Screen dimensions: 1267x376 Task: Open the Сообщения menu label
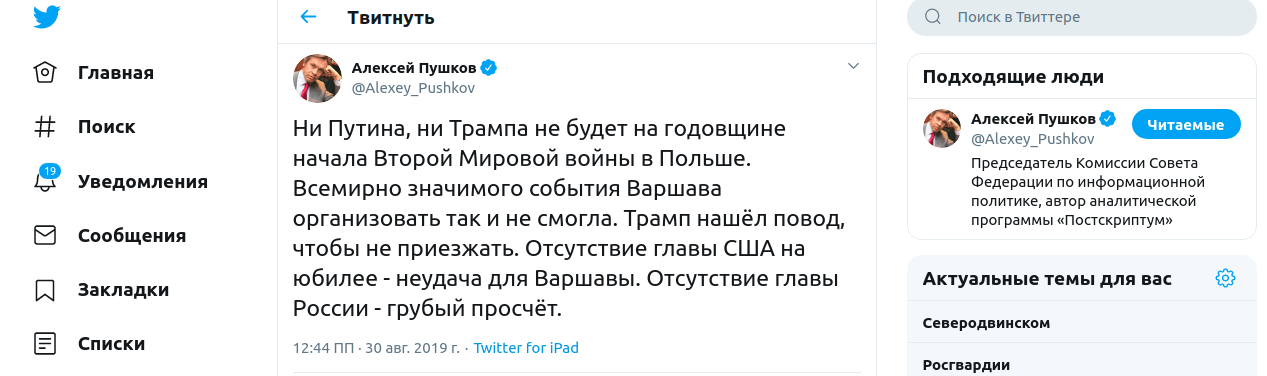click(132, 236)
